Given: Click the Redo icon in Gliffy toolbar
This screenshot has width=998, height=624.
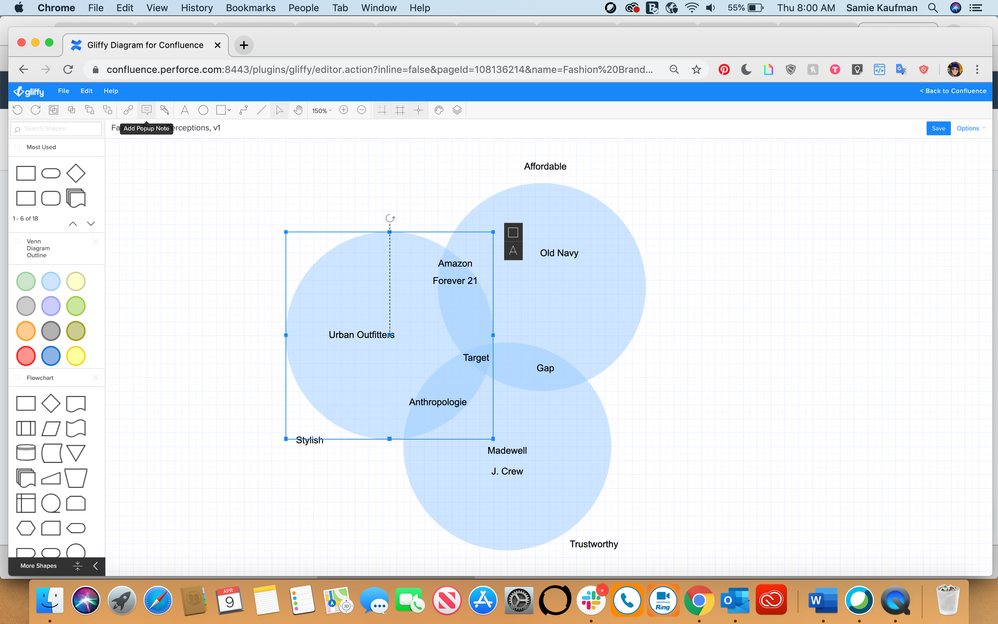Looking at the screenshot, I should (36, 110).
